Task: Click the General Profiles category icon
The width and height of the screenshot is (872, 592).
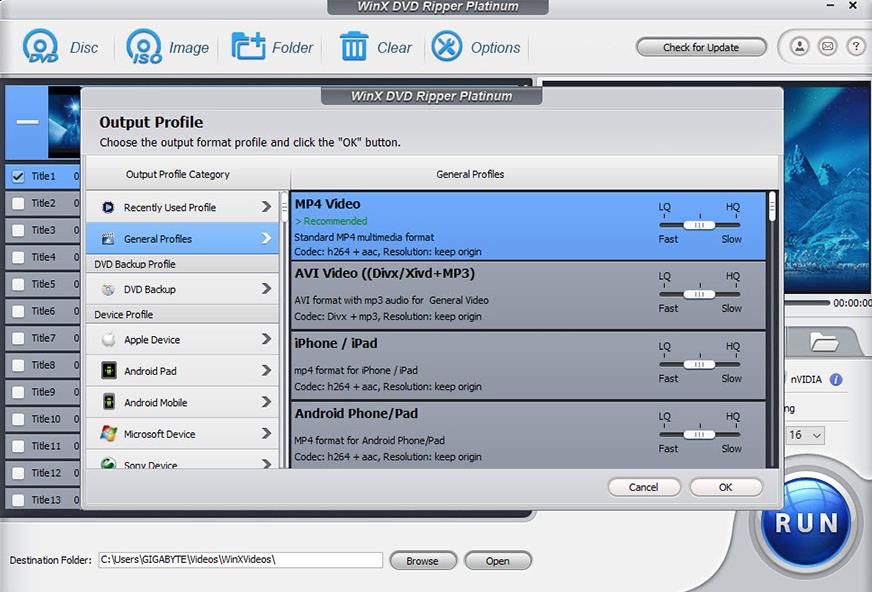Action: tap(108, 239)
